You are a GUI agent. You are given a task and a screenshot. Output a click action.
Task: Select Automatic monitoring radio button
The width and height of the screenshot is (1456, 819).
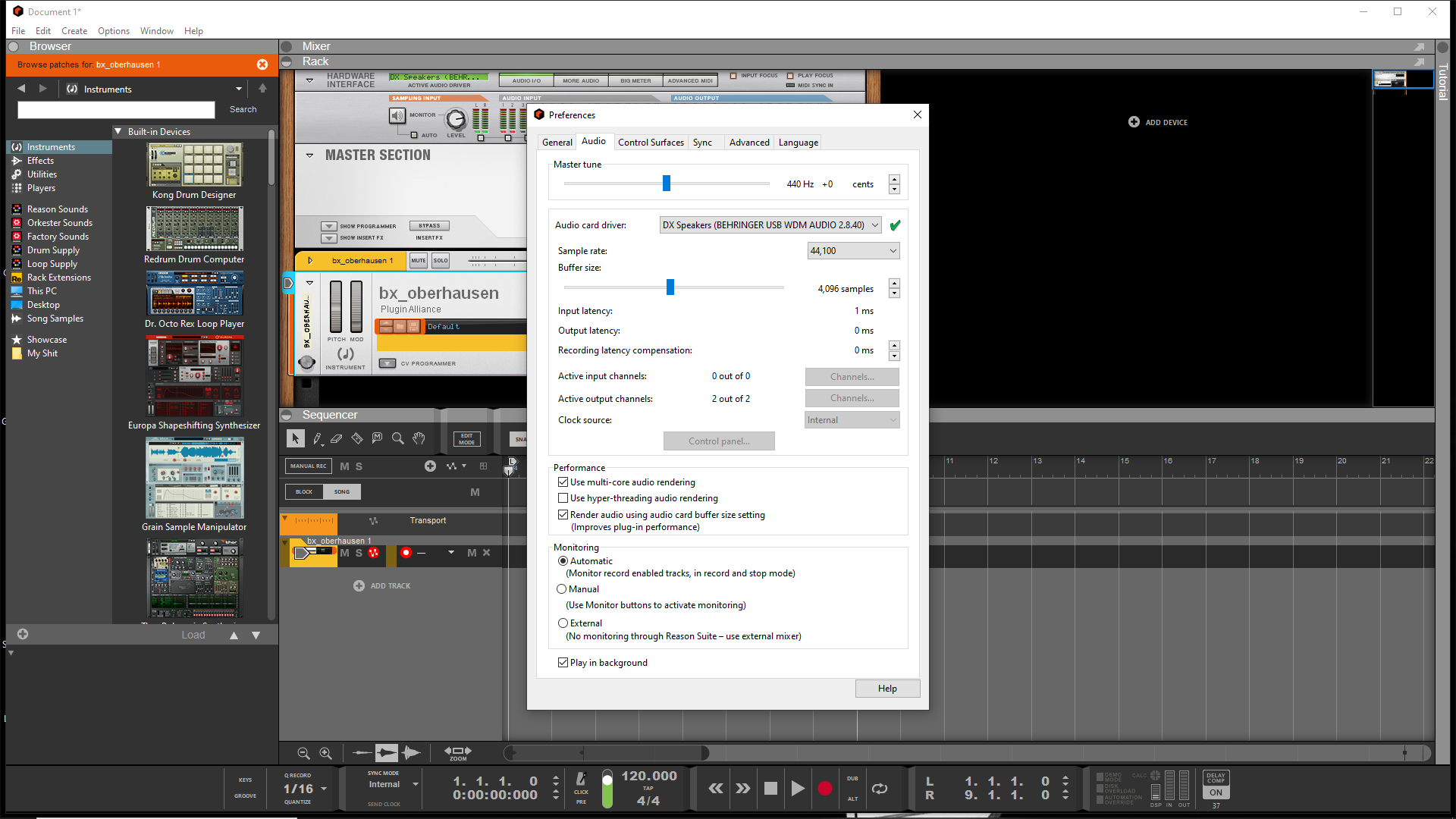[563, 561]
